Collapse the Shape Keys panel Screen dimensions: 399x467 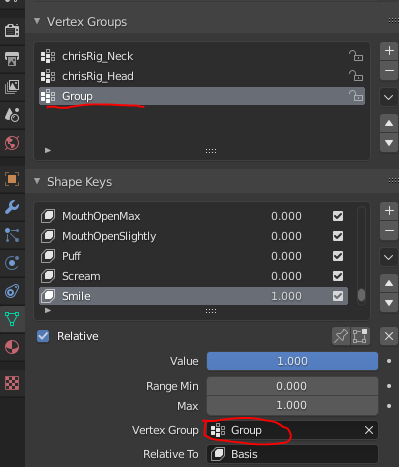click(x=37, y=181)
